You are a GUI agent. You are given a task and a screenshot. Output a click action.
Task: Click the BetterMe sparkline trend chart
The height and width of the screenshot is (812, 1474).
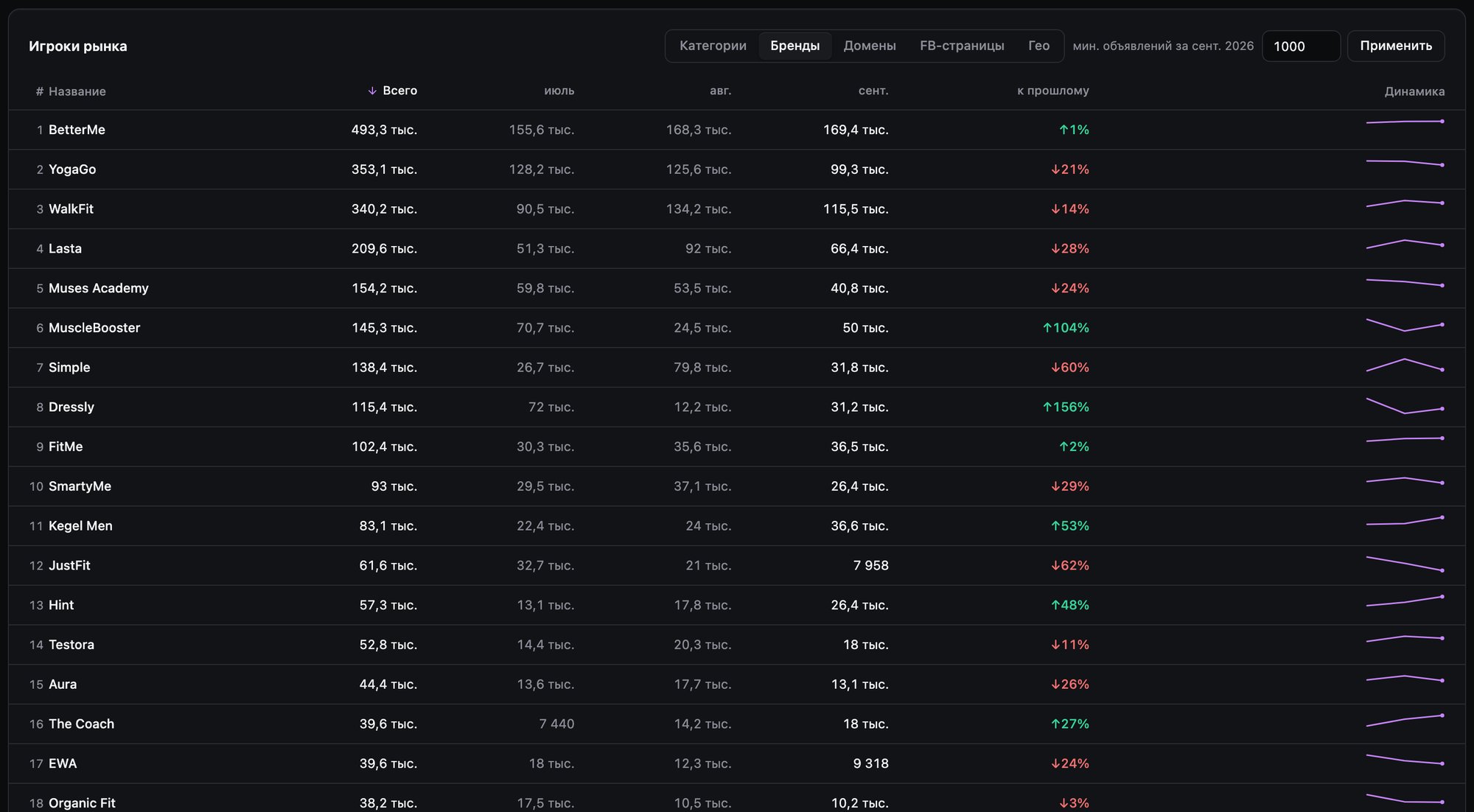pyautogui.click(x=1405, y=122)
